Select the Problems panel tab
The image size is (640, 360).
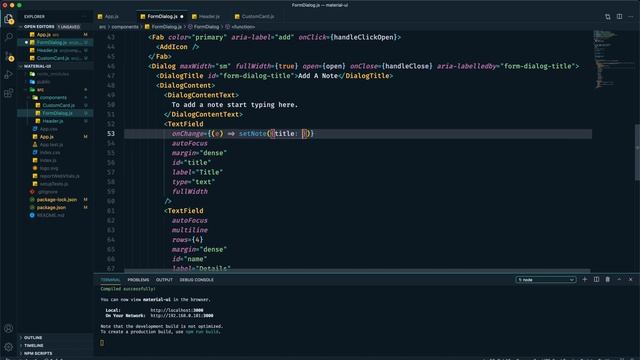[x=138, y=280]
